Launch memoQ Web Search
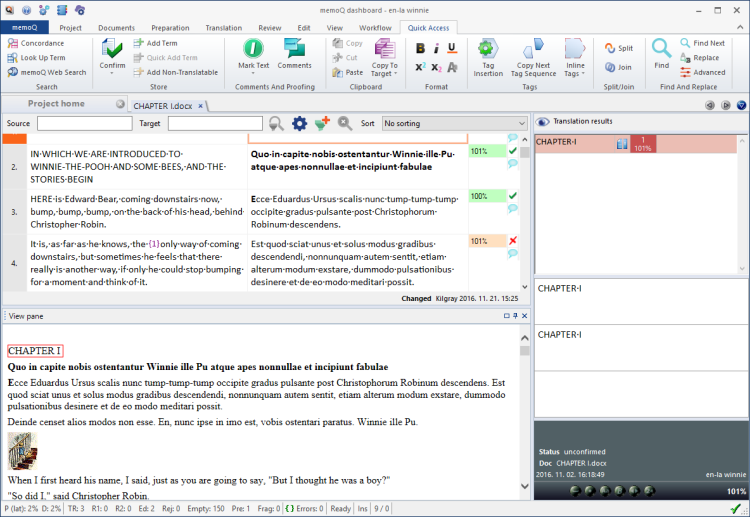The image size is (750, 517). tap(46, 72)
